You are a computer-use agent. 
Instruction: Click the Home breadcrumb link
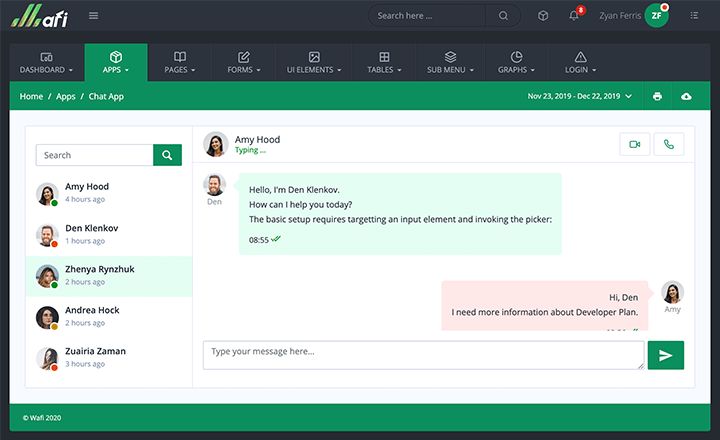[x=31, y=96]
